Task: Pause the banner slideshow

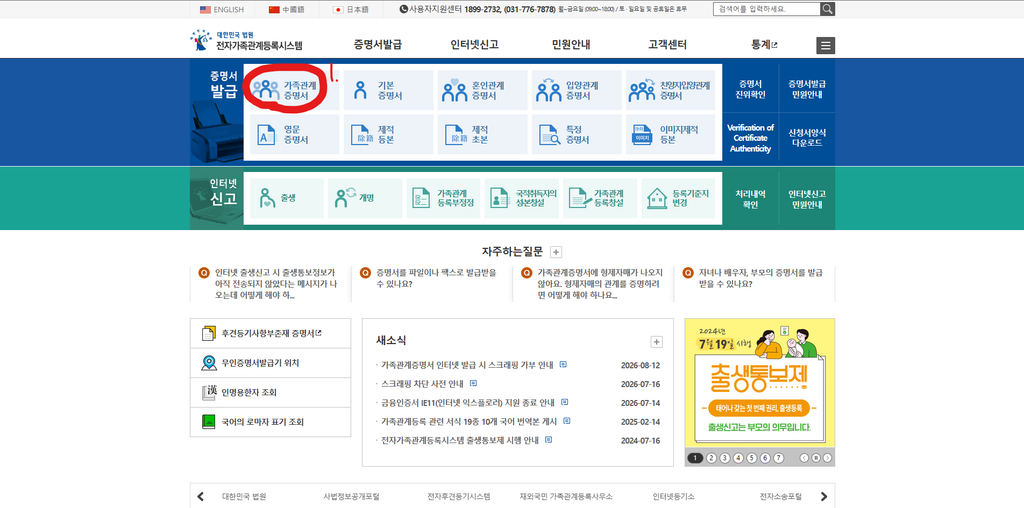Action: [x=816, y=458]
